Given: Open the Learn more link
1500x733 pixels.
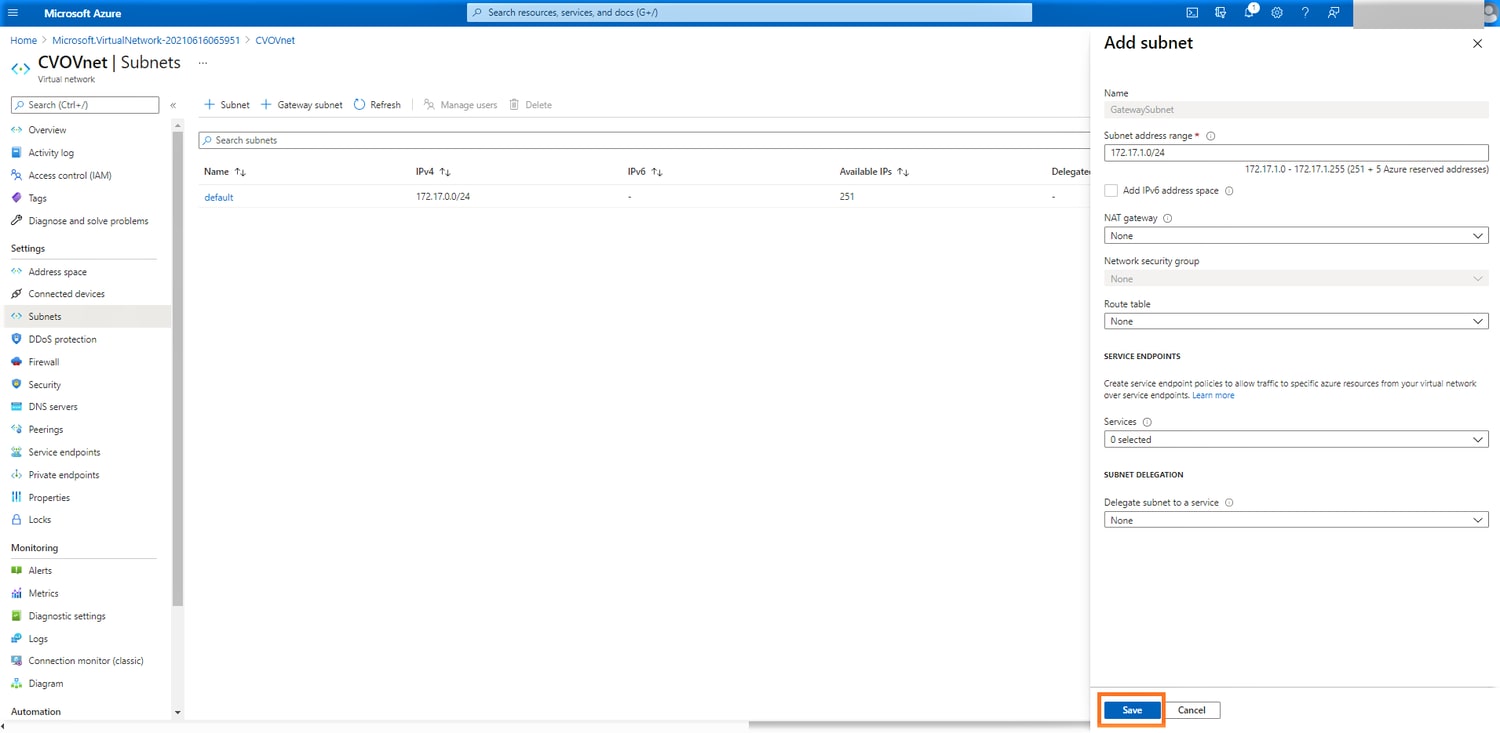Looking at the screenshot, I should coord(1213,396).
